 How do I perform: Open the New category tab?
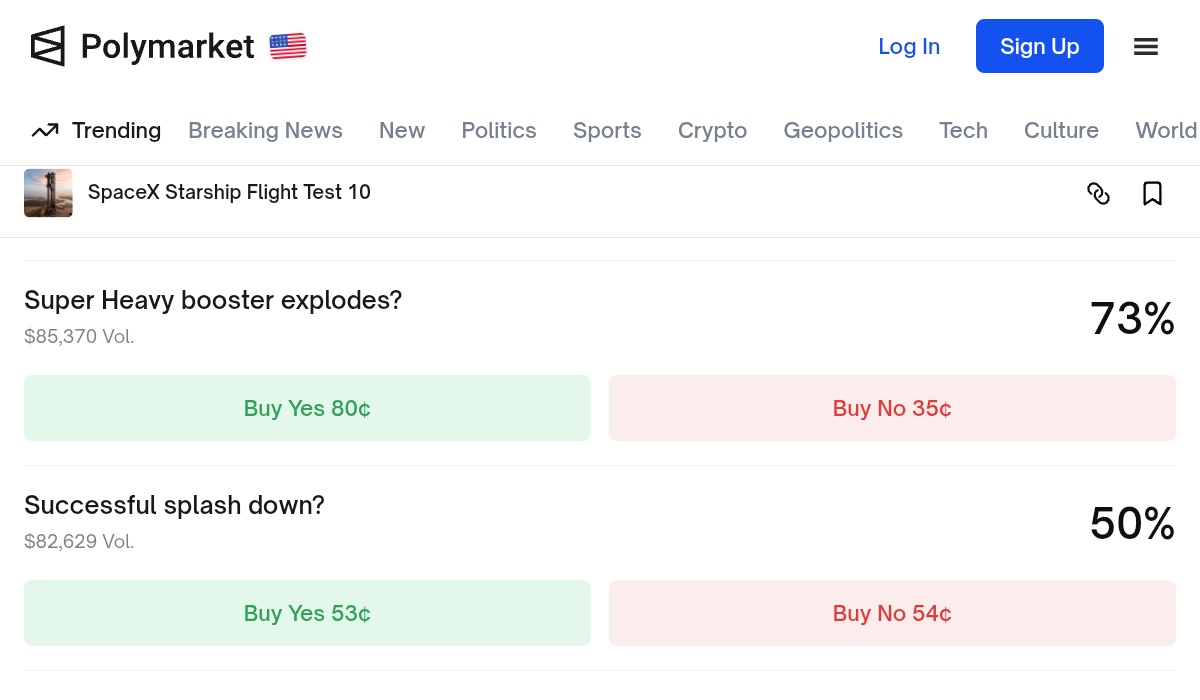pyautogui.click(x=402, y=131)
